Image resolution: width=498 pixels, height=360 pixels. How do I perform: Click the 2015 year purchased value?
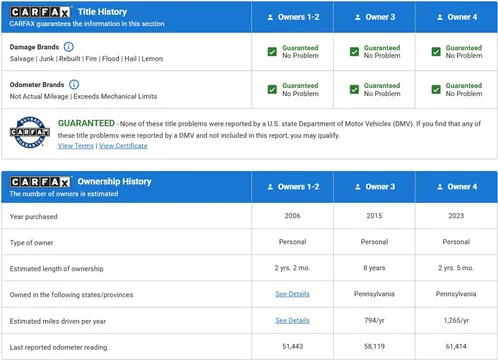point(374,216)
